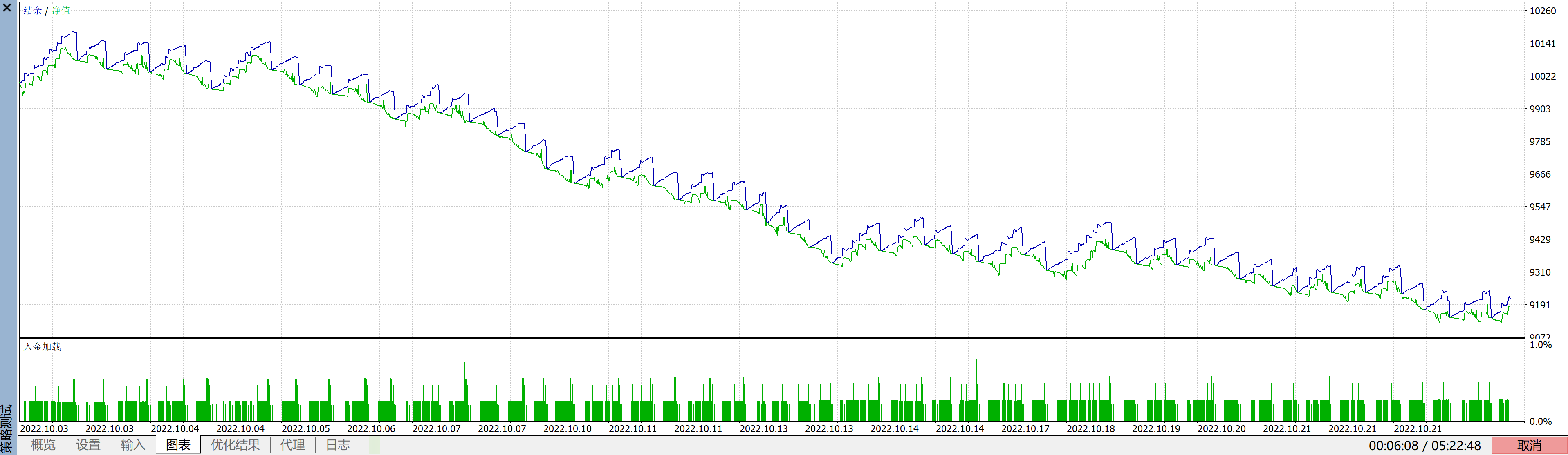Viewport: 1568px width, 455px height.
Task: Click the green 净值 equity legend label
Action: point(61,10)
